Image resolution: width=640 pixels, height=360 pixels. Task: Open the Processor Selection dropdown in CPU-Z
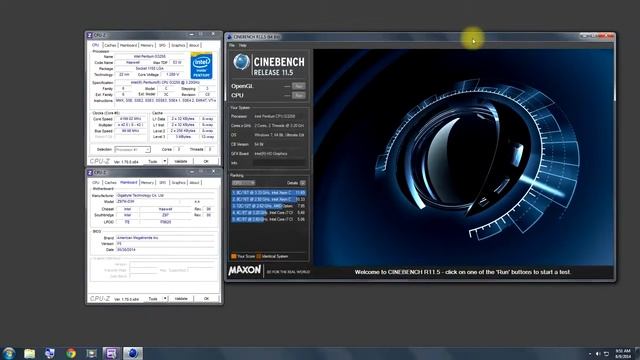coord(132,150)
